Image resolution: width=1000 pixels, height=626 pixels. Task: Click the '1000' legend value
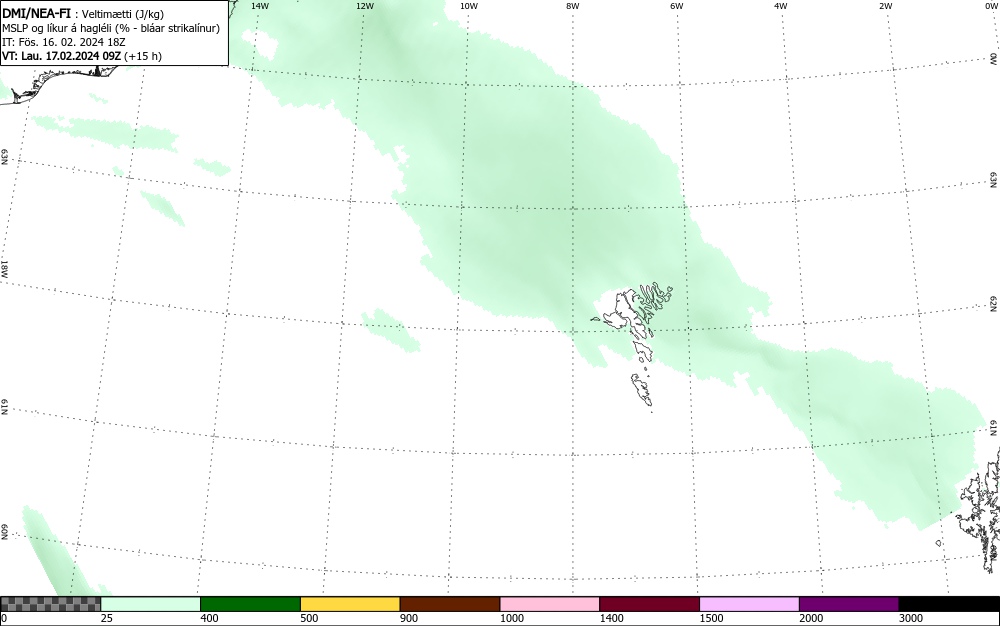pos(511,618)
